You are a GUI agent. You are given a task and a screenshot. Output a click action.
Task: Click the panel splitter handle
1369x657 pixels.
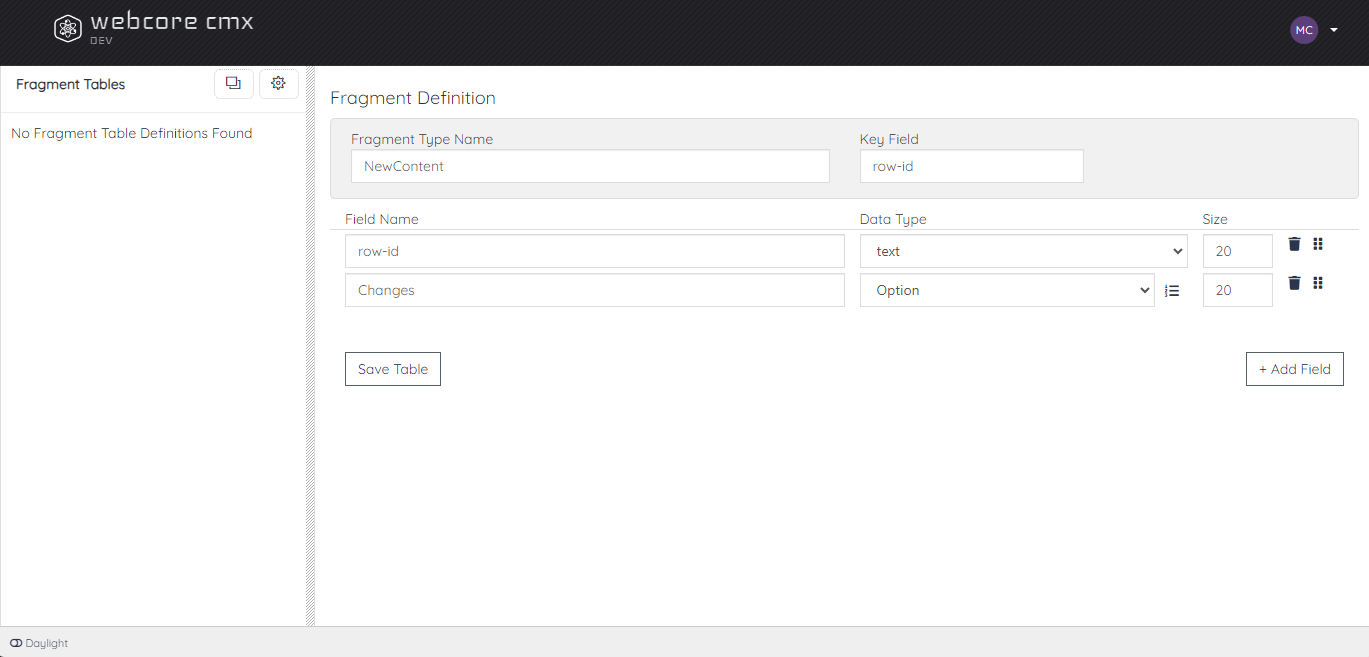[x=310, y=346]
